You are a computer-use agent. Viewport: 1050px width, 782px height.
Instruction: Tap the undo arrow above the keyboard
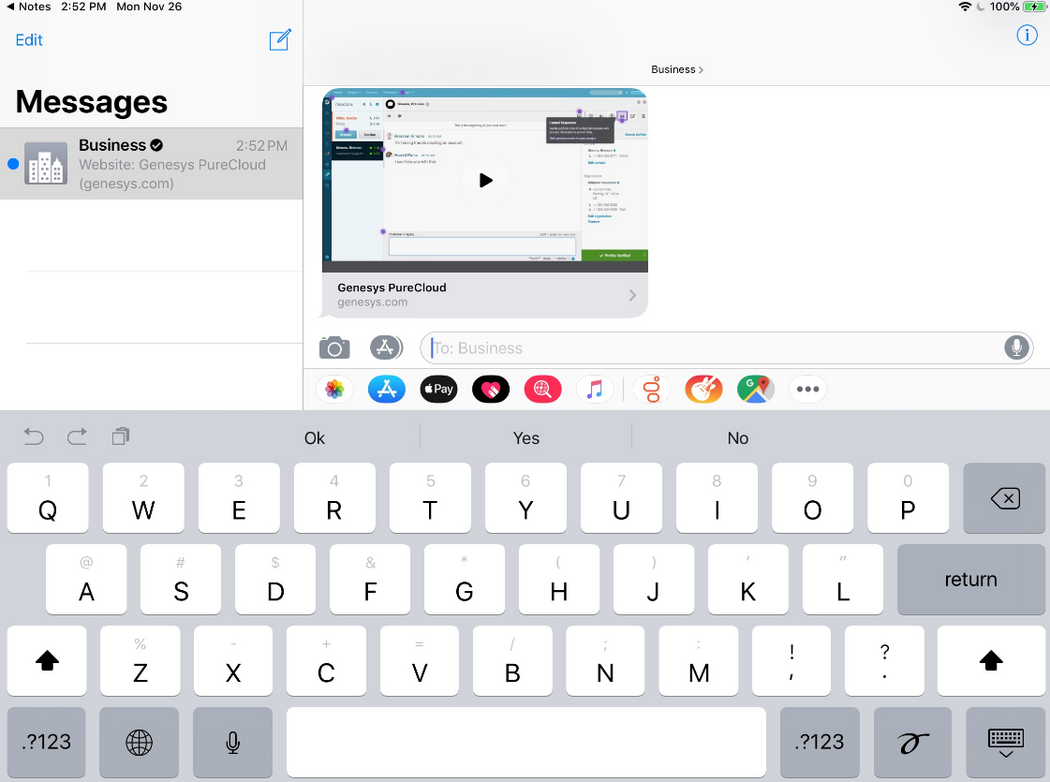pos(33,437)
